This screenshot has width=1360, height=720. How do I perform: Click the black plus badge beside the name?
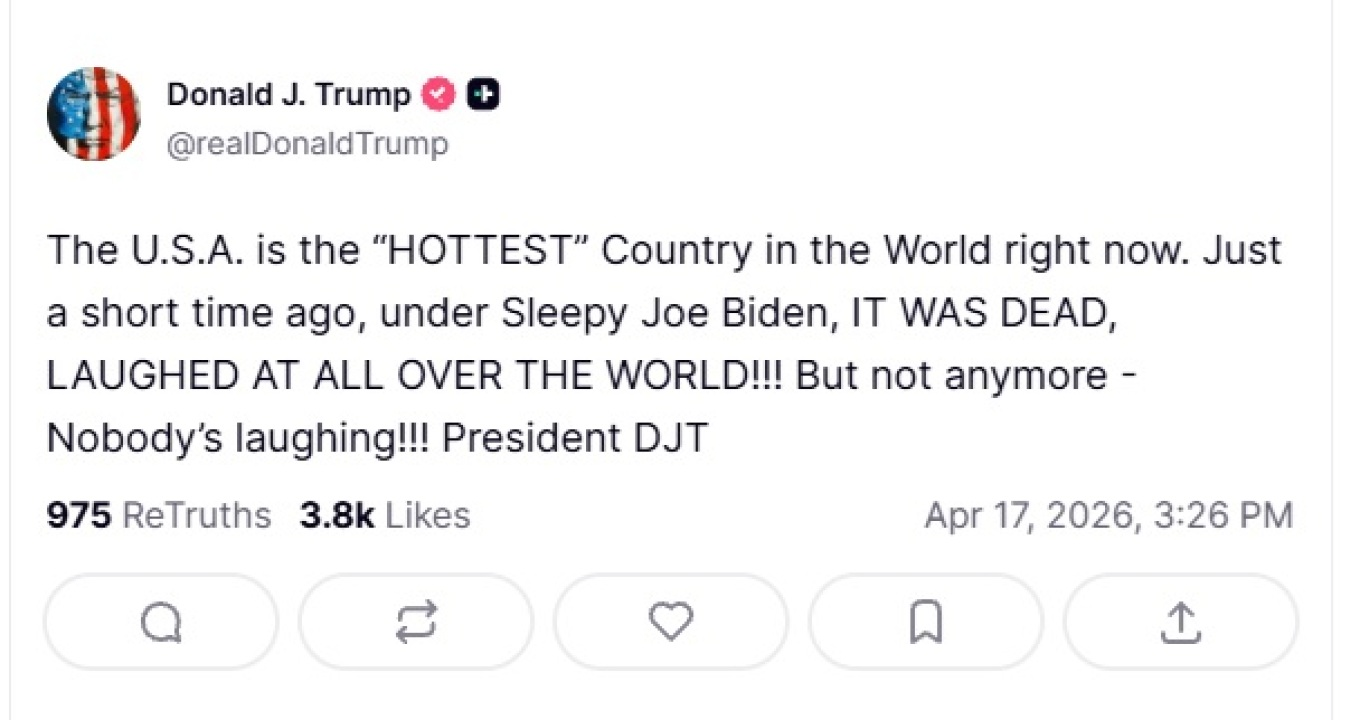pos(483,95)
